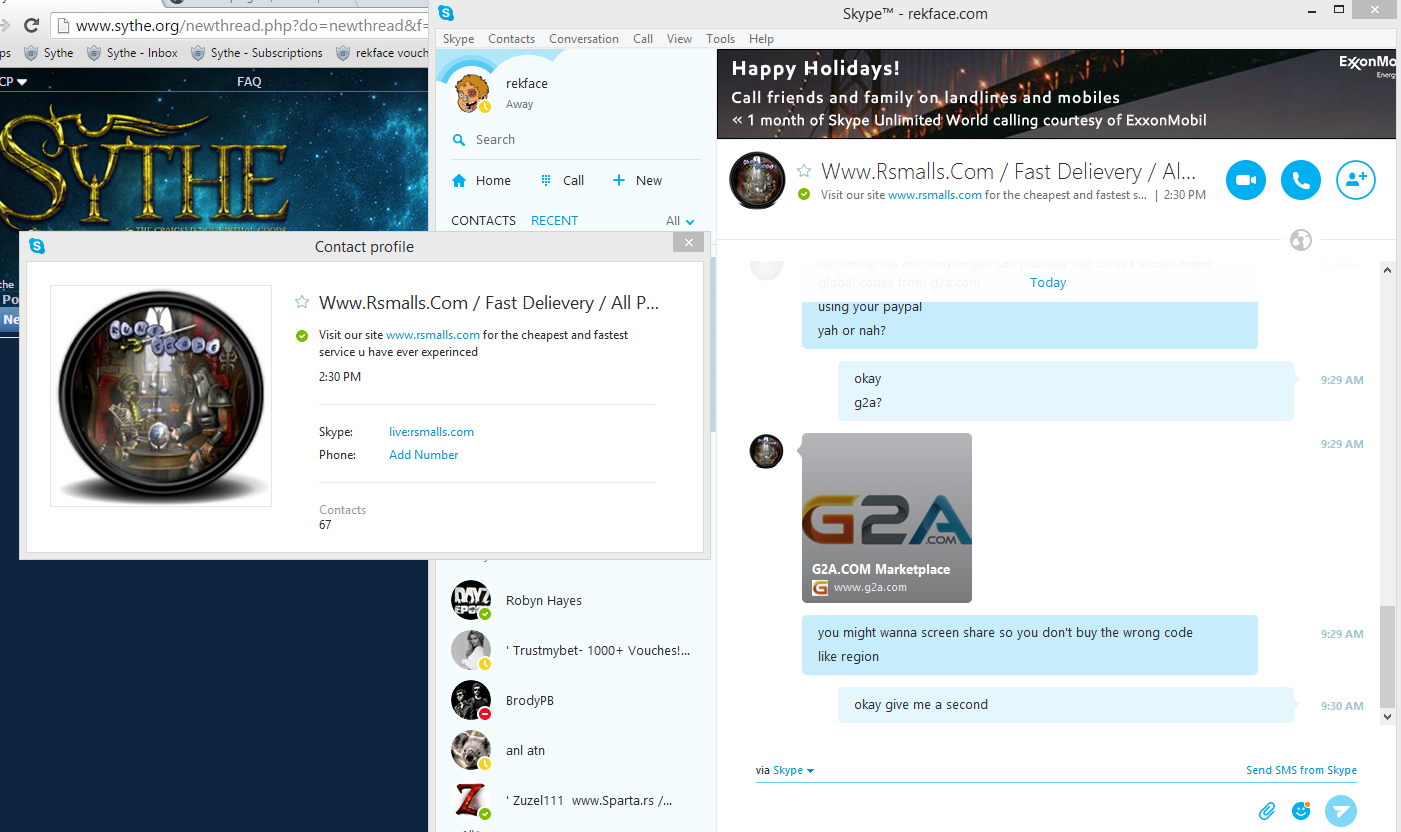Screen dimensions: 1401x832
Task: Send message with paper plane button
Action: tap(1341, 811)
